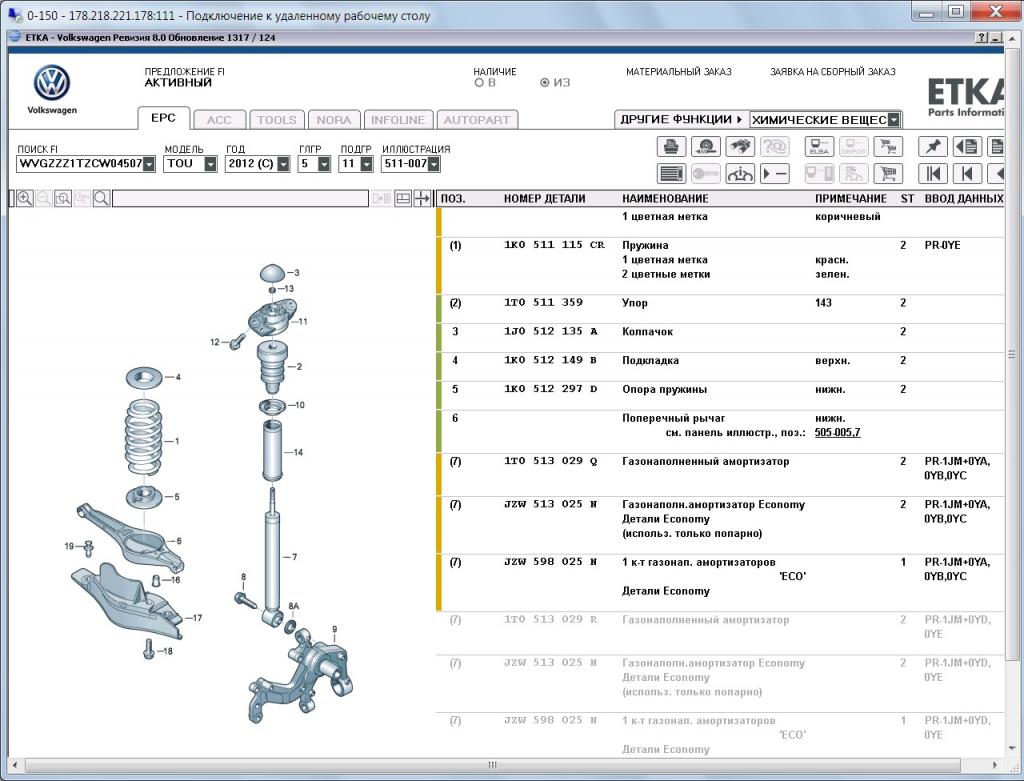Screen dimensions: 1024x781
Task: Switch to the AUTOPART tab
Action: click(477, 120)
